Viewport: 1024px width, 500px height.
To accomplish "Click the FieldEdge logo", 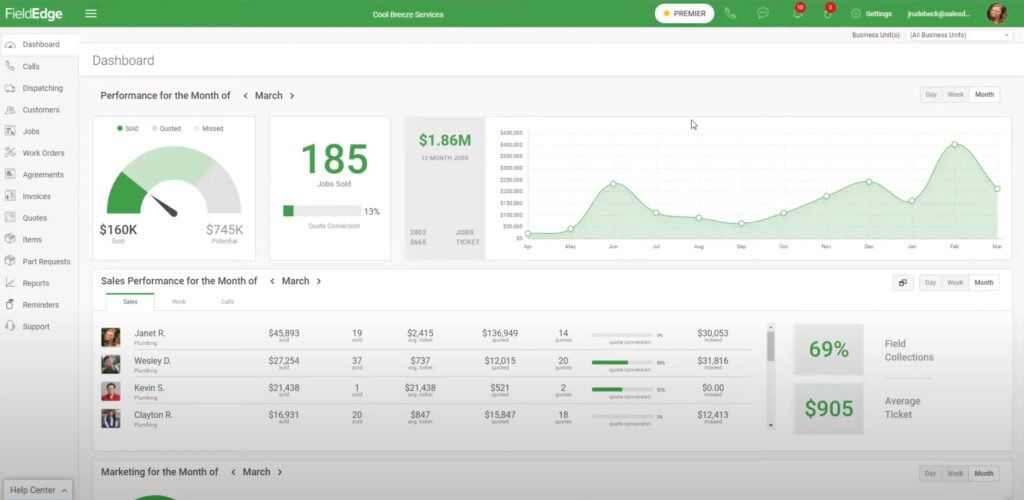I will click(x=34, y=14).
